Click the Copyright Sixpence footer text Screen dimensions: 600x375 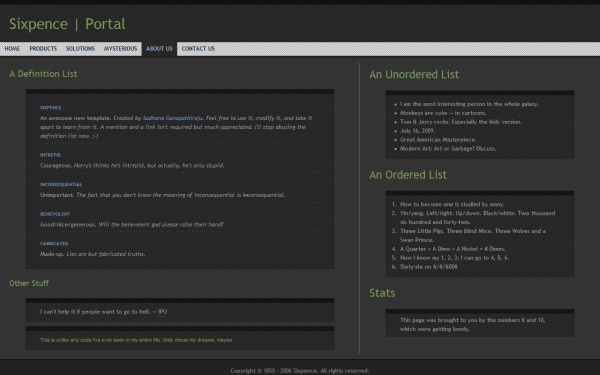coord(300,370)
